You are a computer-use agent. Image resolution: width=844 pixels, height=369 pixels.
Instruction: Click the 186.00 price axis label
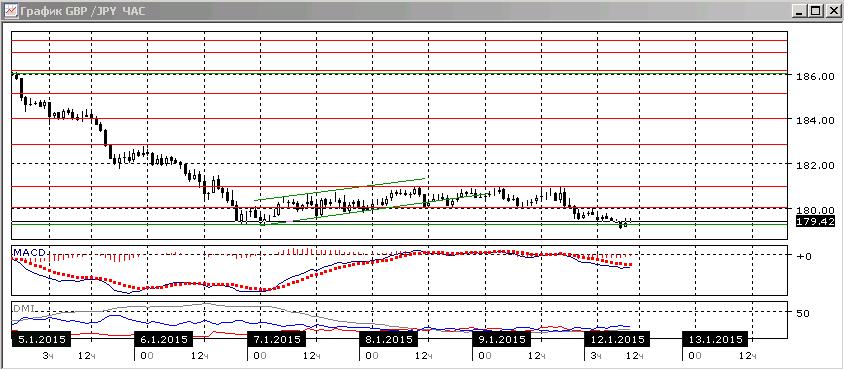(x=816, y=77)
